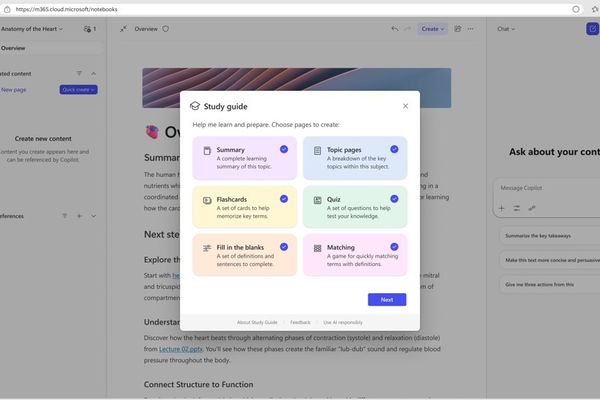The width and height of the screenshot is (600, 400).
Task: Click the browser site info lock icon
Action: [7, 9]
